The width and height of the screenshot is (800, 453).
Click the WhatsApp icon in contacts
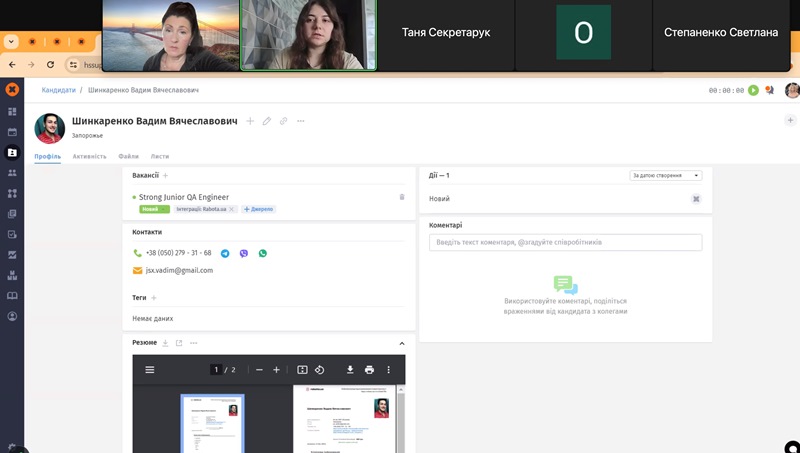click(x=263, y=254)
